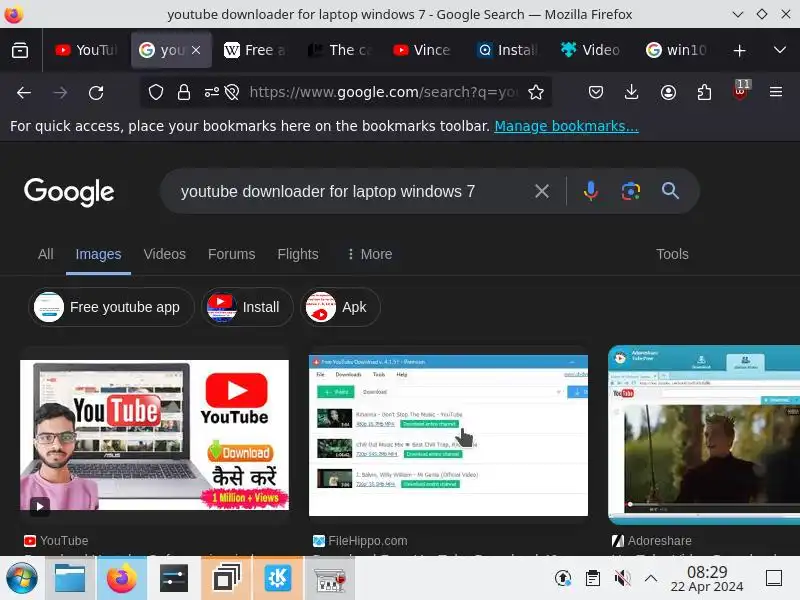Search by image with Google Lens

coord(631,191)
